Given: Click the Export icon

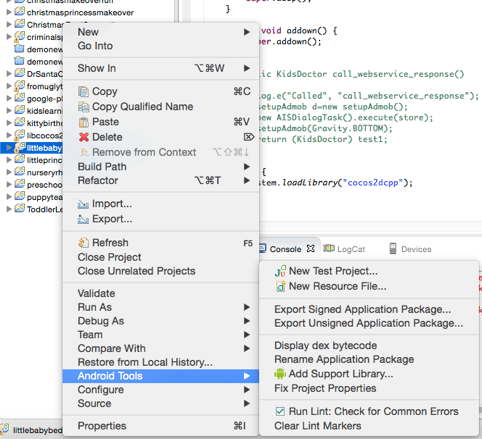Looking at the screenshot, I should (83, 219).
